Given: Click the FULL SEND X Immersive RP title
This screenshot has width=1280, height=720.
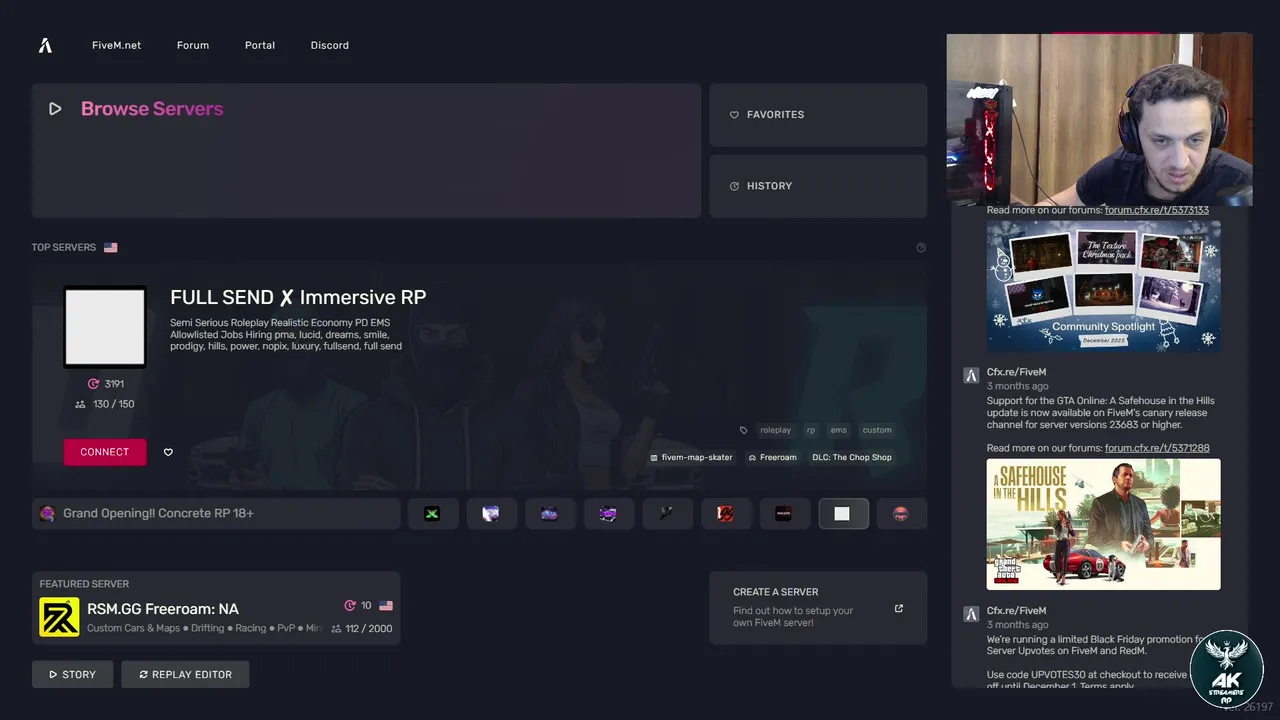Looking at the screenshot, I should [298, 297].
